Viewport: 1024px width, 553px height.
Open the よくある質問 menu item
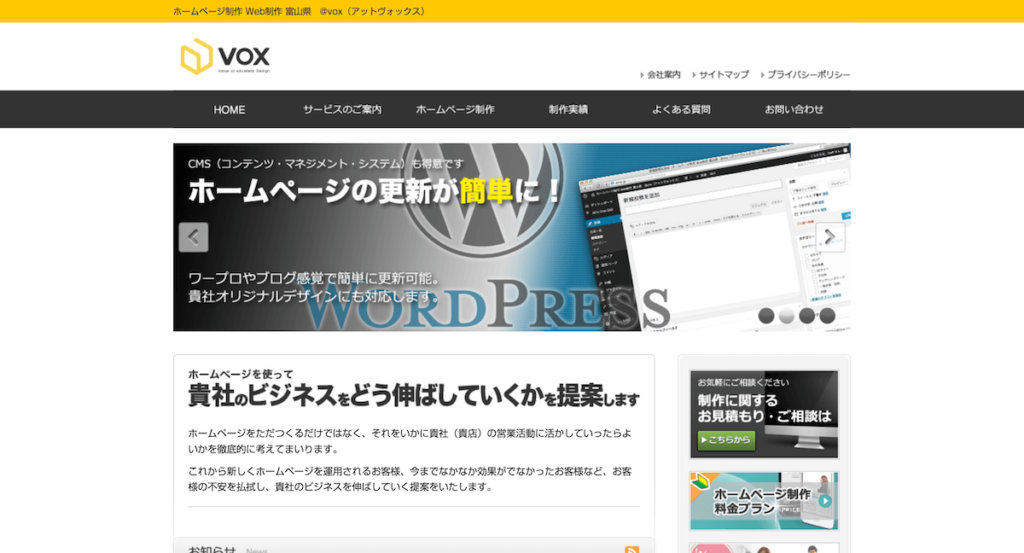tap(681, 110)
